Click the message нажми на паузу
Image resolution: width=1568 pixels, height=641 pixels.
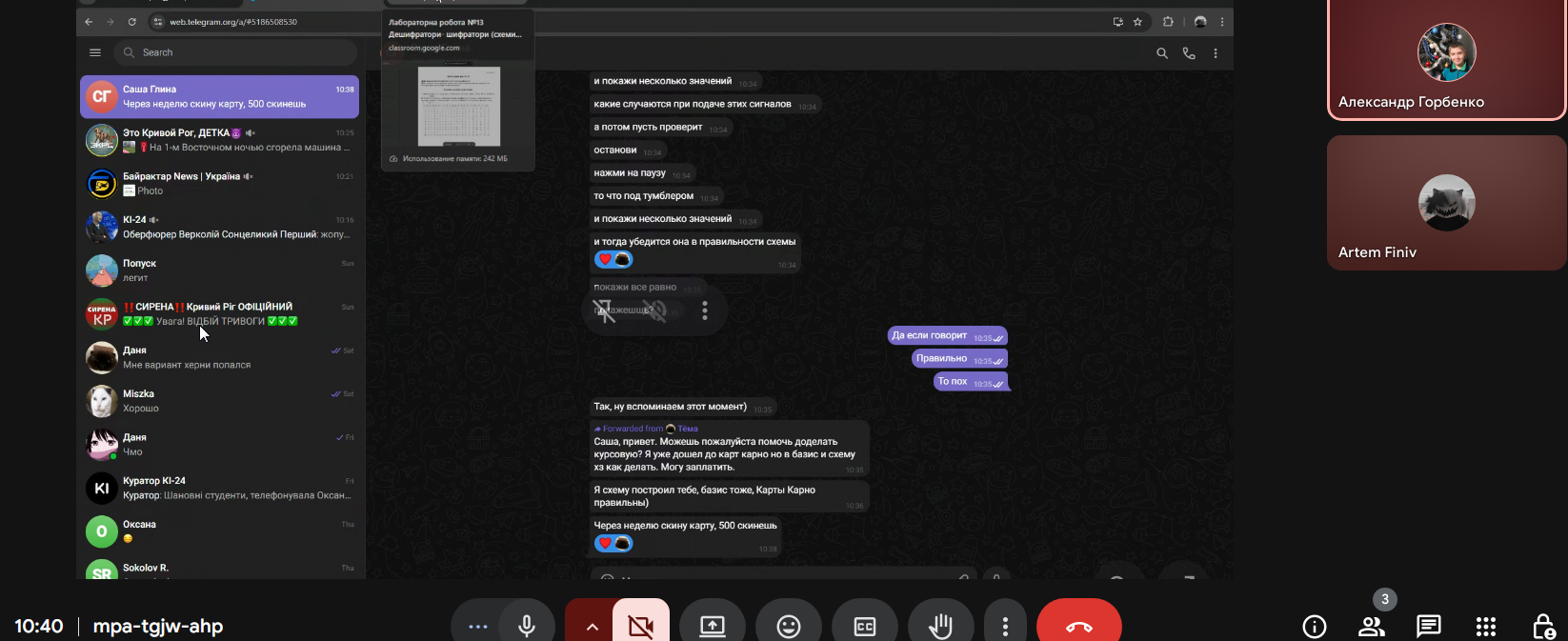click(x=642, y=173)
